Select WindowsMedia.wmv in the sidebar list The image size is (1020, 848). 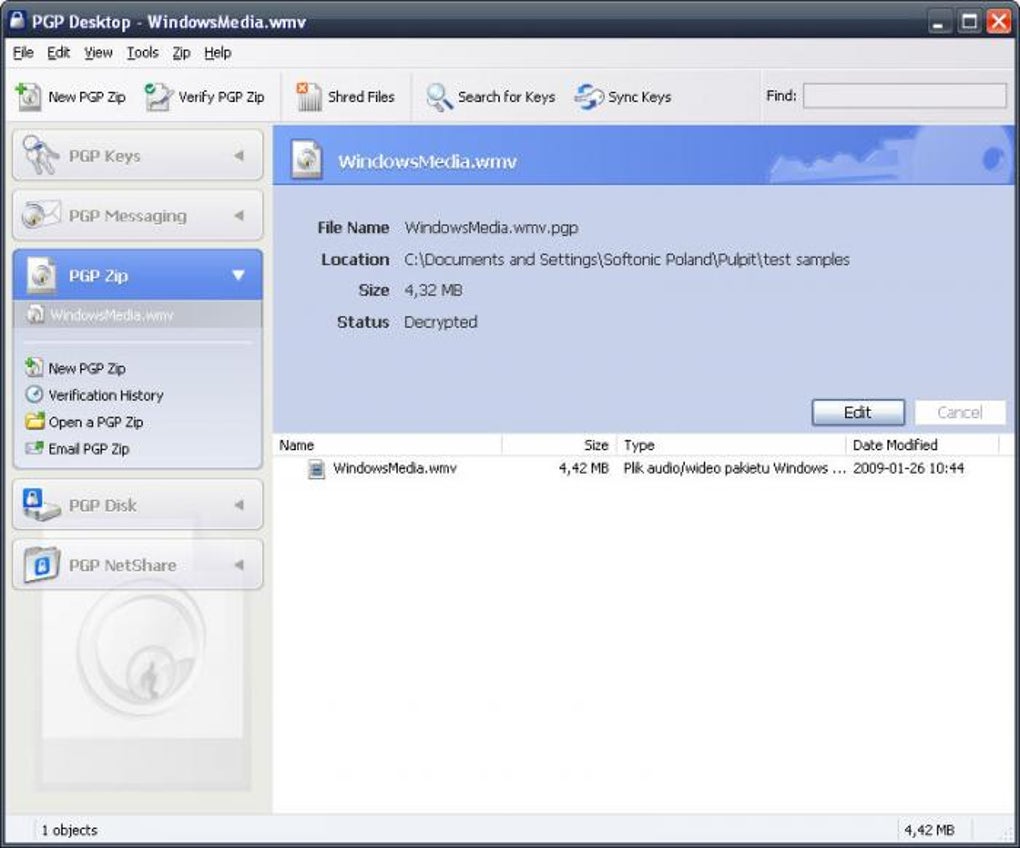tap(137, 315)
